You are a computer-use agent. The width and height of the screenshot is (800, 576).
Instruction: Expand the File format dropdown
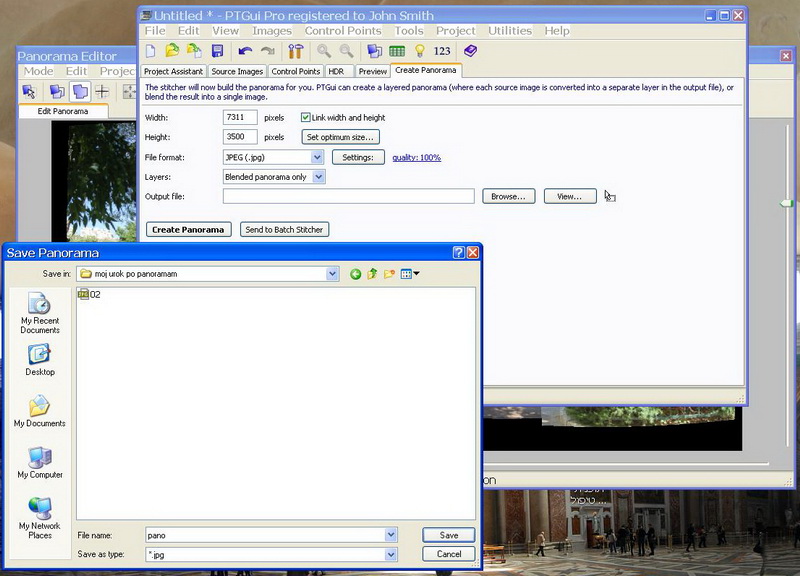[x=317, y=157]
